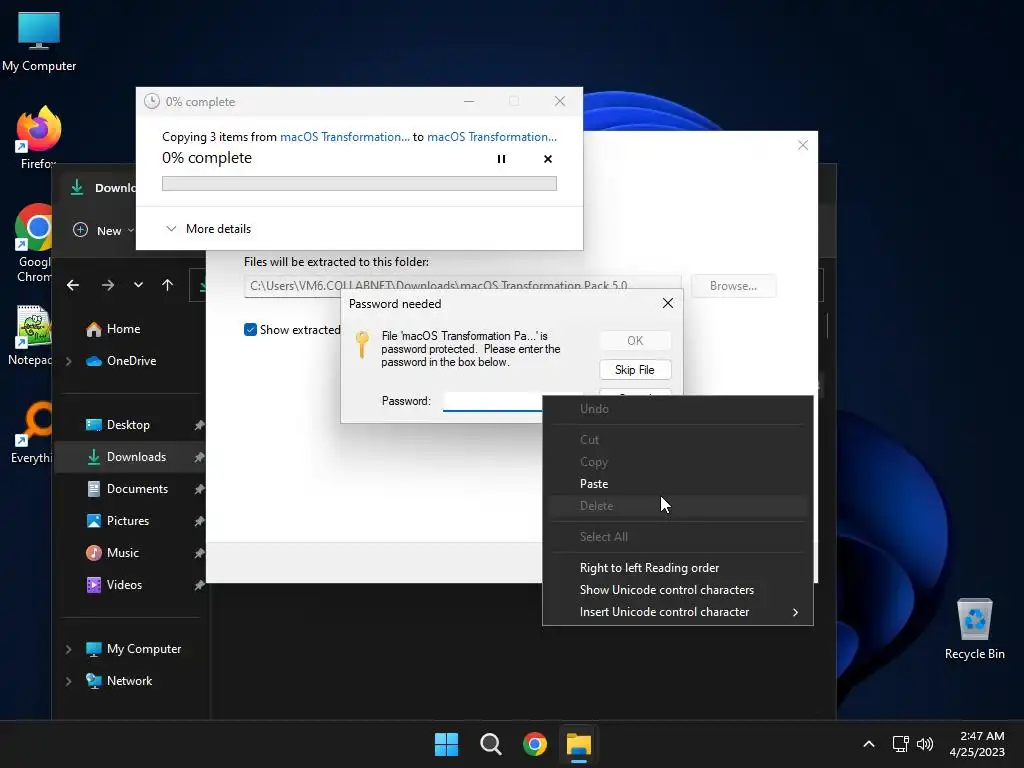Viewport: 1024px width, 768px height.
Task: Click New button in Explorer toolbar
Action: tap(103, 231)
